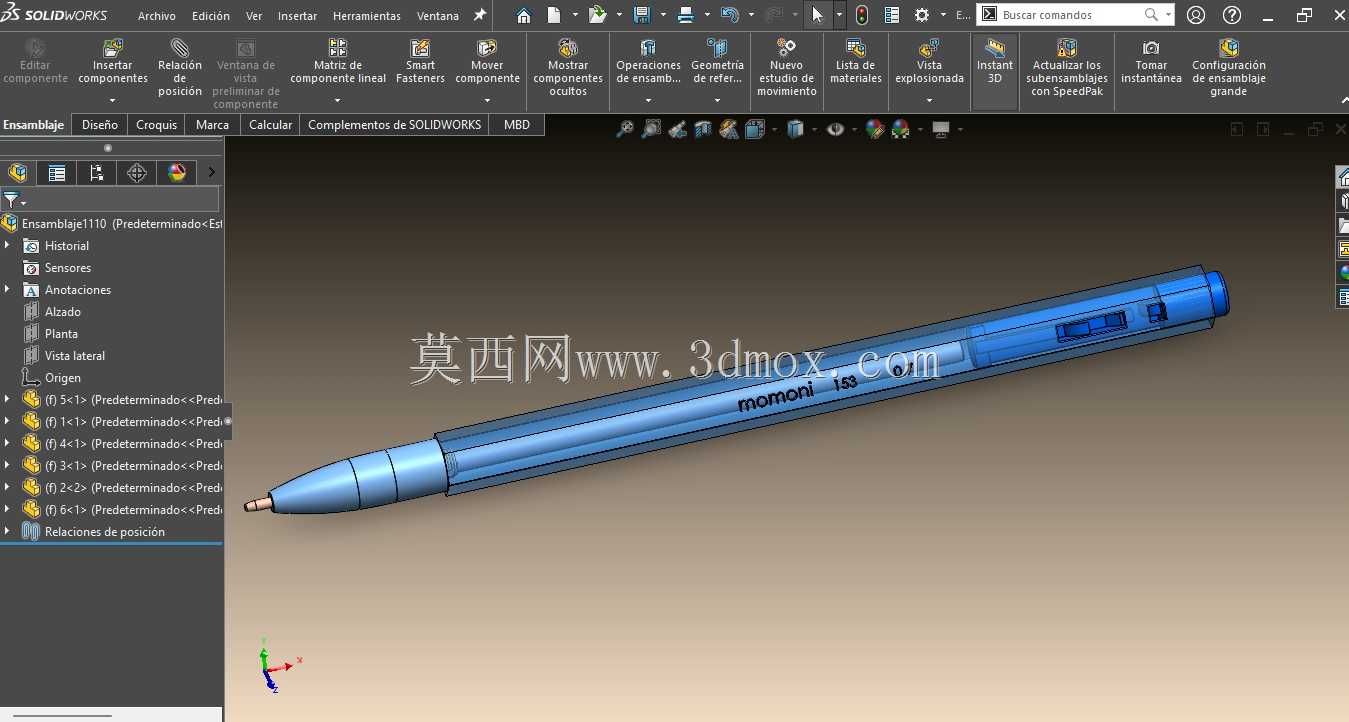Expand component (f) 4<1> in the tree
This screenshot has width=1349, height=722.
7,443
